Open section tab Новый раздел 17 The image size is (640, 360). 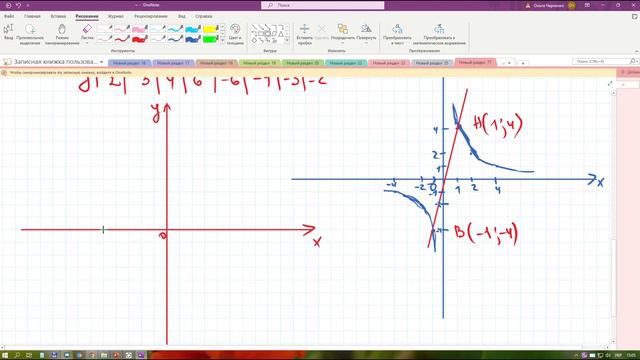click(173, 63)
